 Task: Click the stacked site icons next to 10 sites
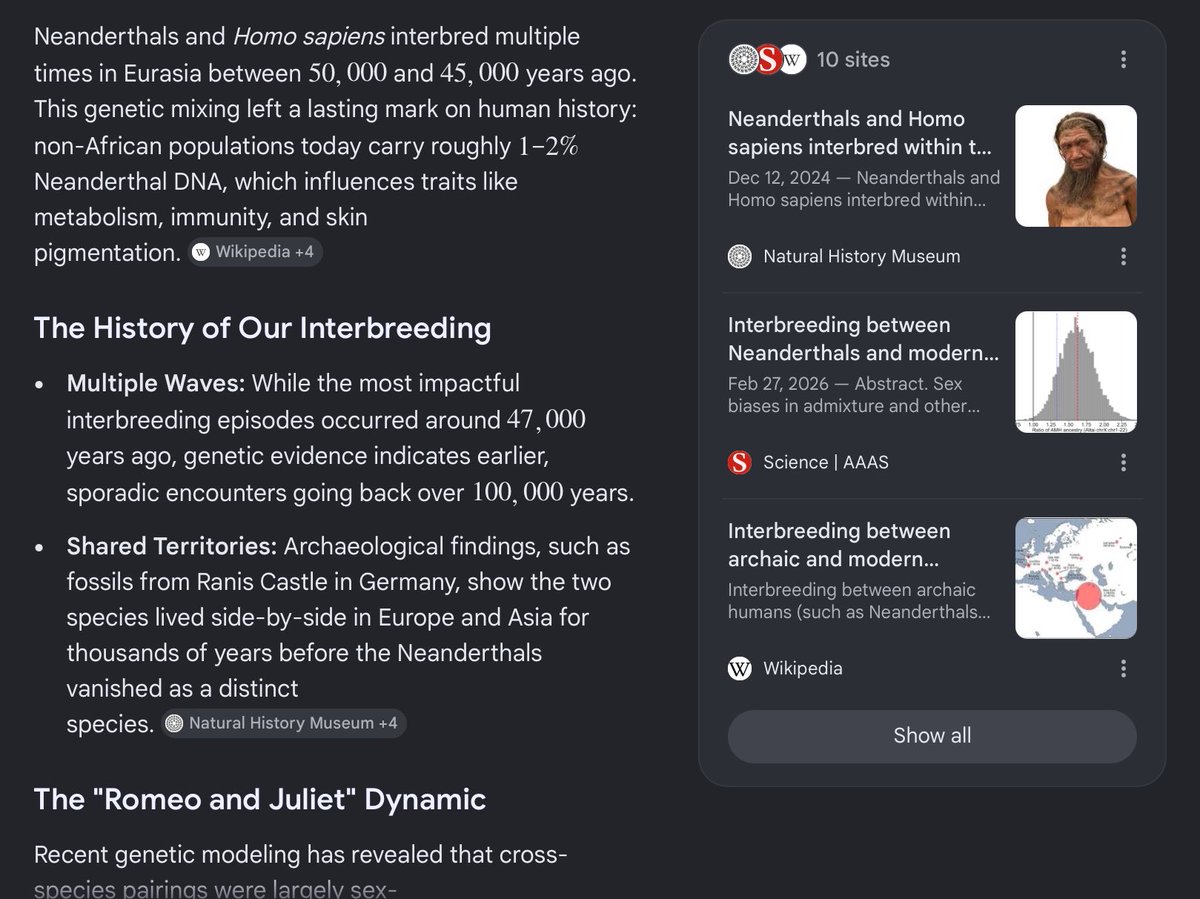point(767,59)
